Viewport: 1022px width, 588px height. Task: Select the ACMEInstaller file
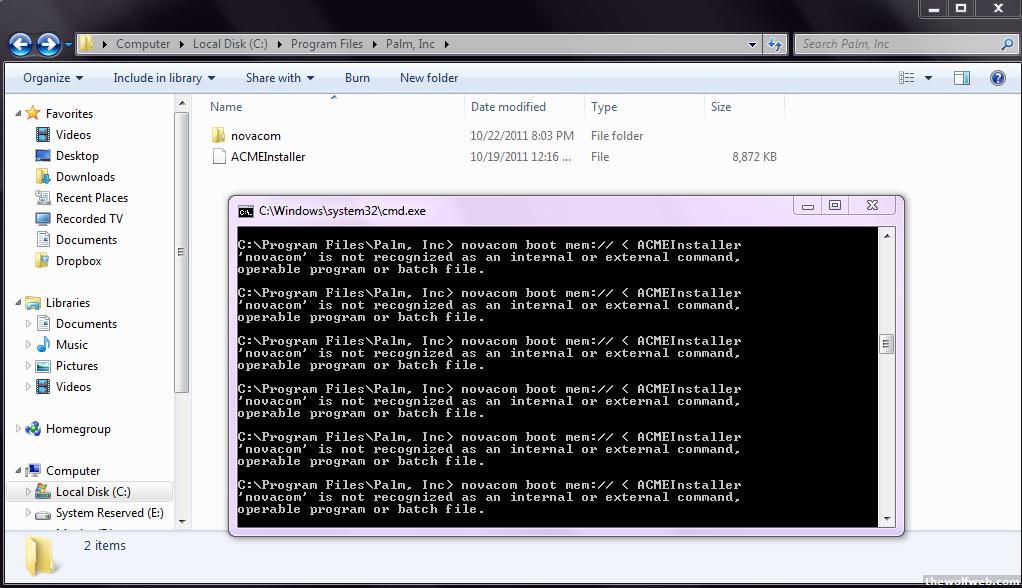267,157
